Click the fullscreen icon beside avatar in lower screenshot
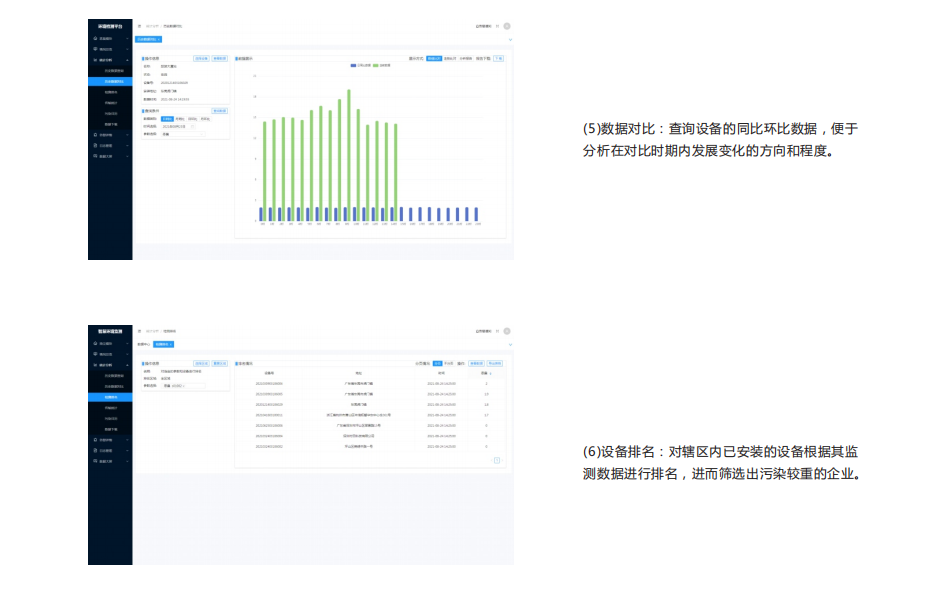 [497, 331]
